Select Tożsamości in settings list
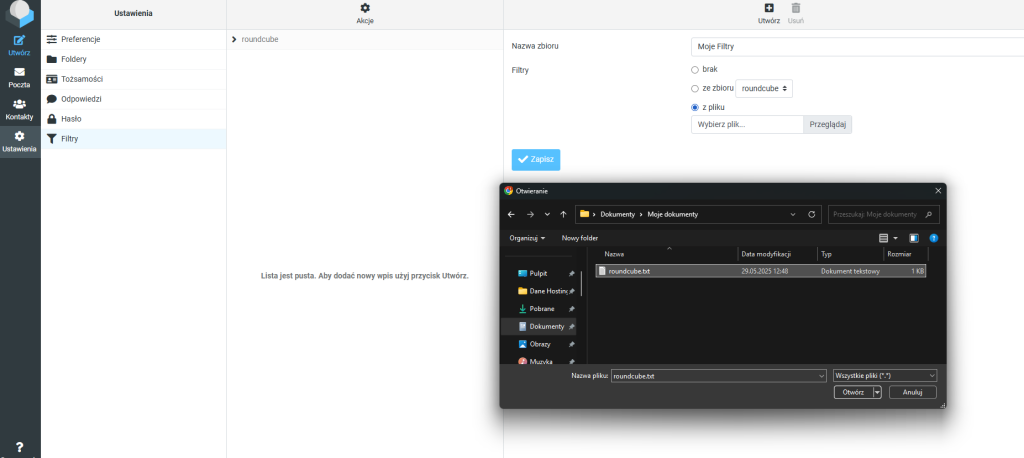The width and height of the screenshot is (1024, 458). tap(134, 79)
